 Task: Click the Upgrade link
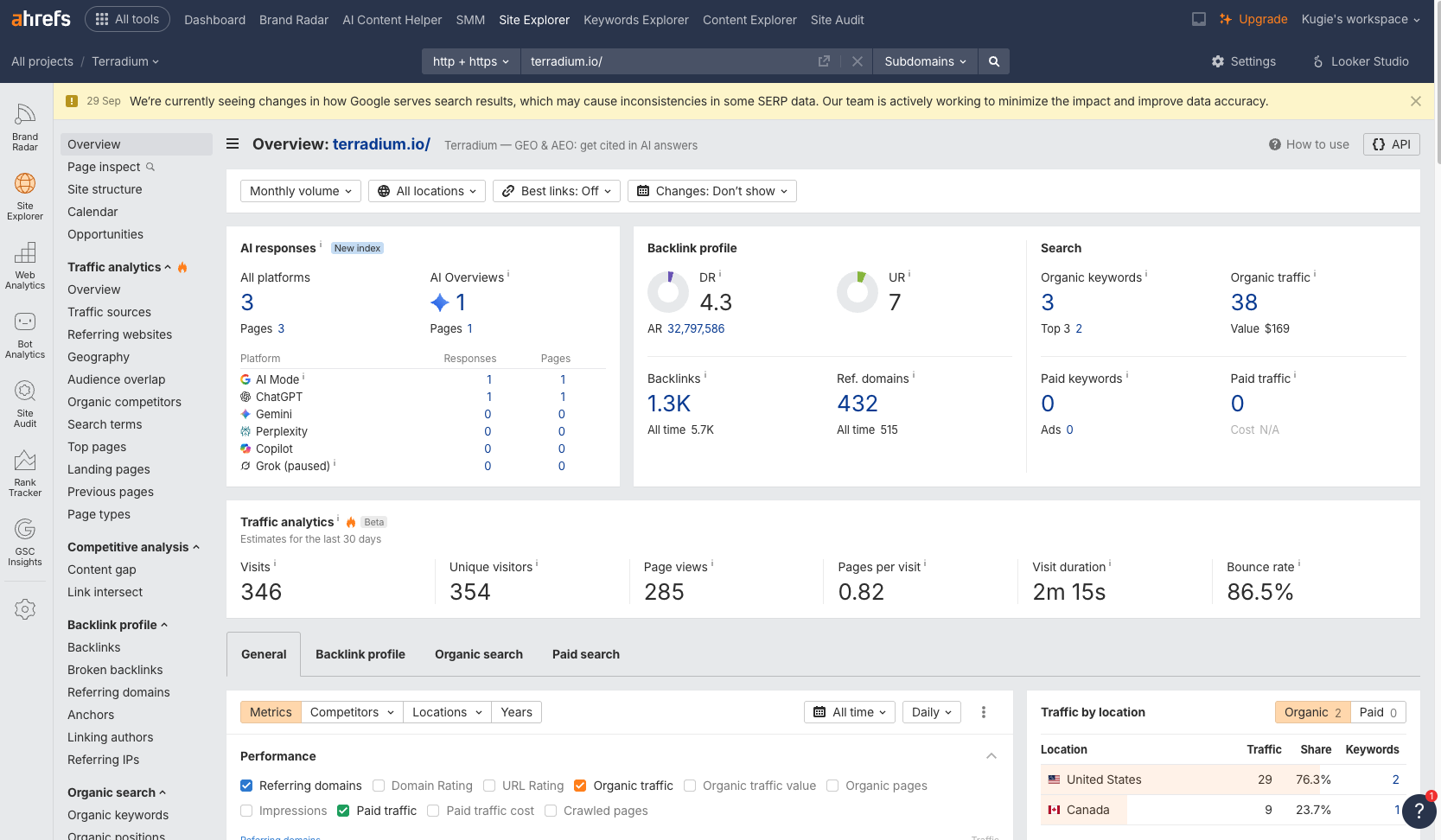point(1253,19)
